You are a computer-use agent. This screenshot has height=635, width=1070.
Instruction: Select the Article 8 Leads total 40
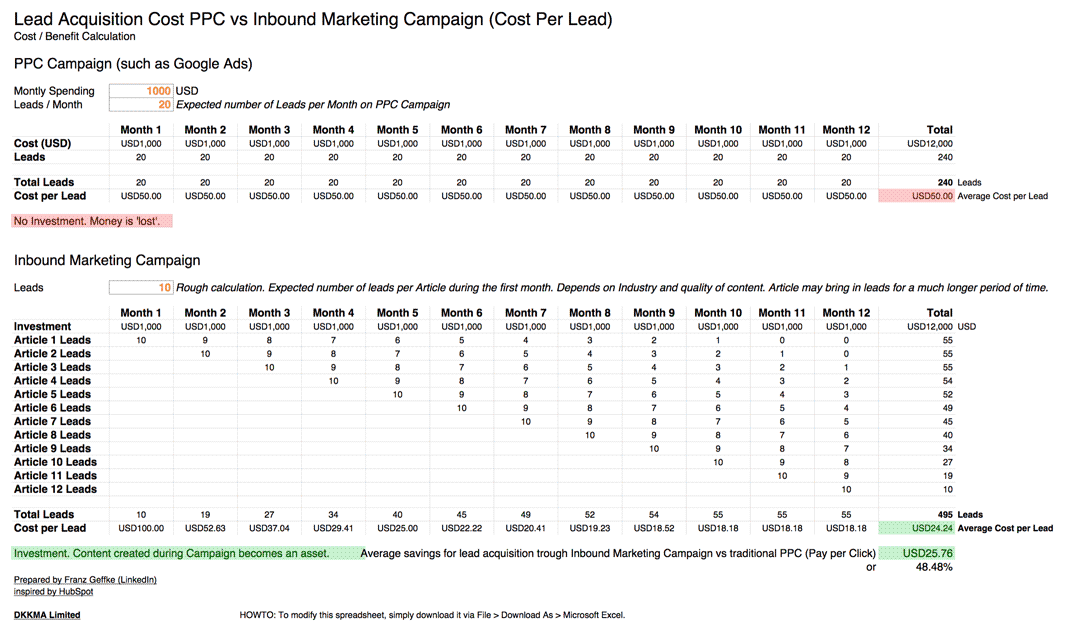948,435
